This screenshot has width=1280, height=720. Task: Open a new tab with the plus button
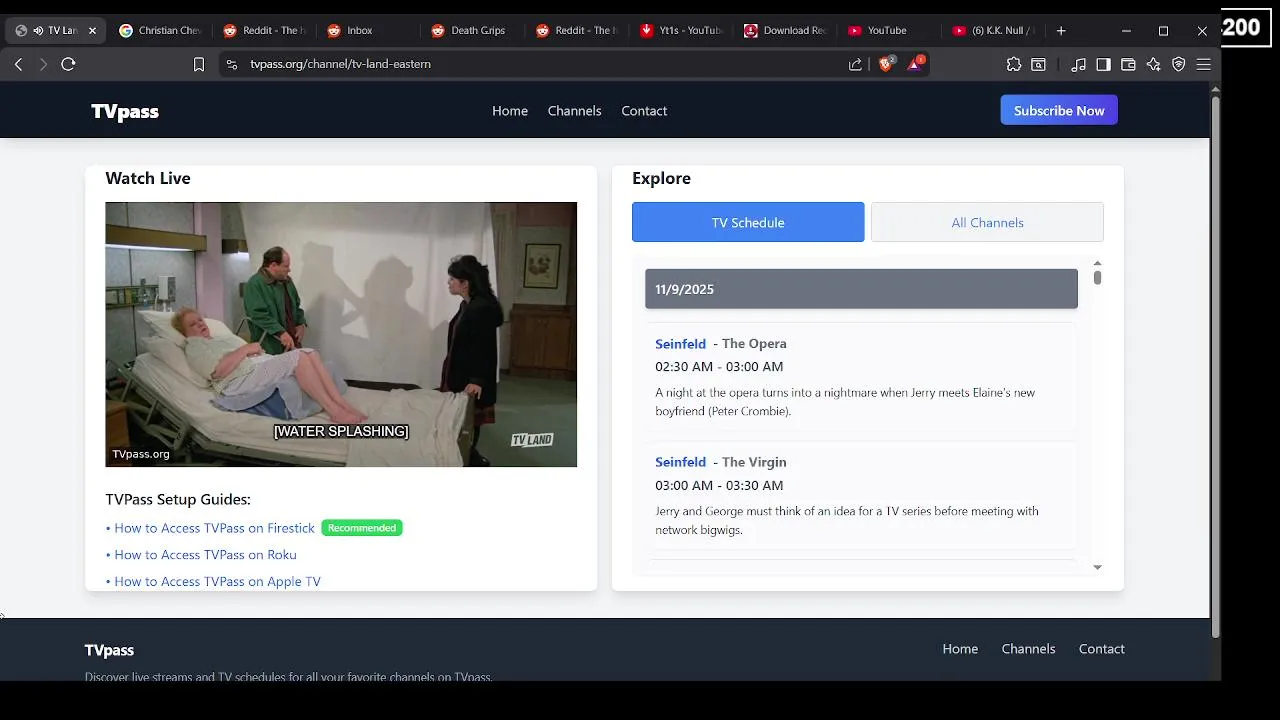click(x=1061, y=30)
